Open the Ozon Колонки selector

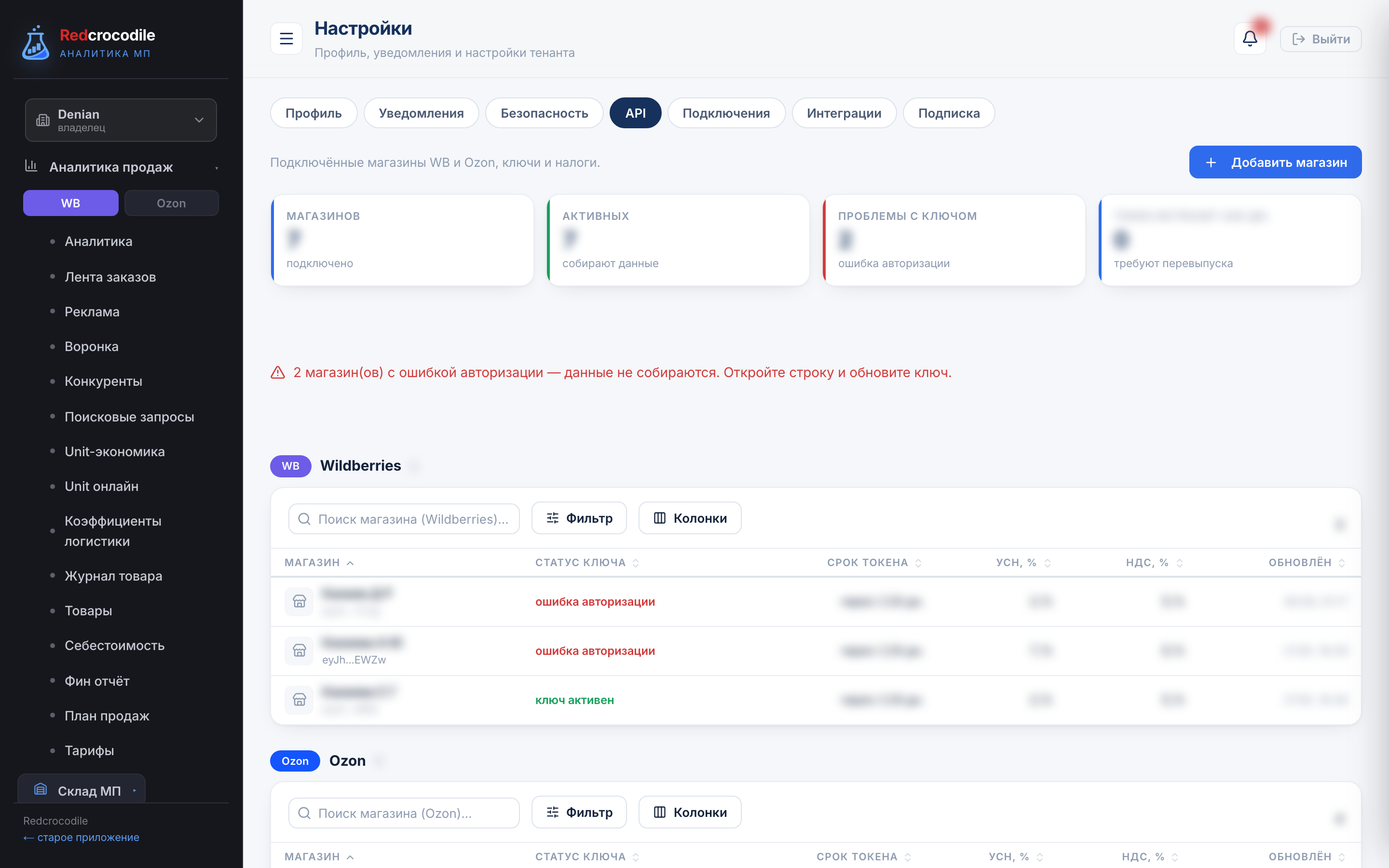click(x=689, y=813)
